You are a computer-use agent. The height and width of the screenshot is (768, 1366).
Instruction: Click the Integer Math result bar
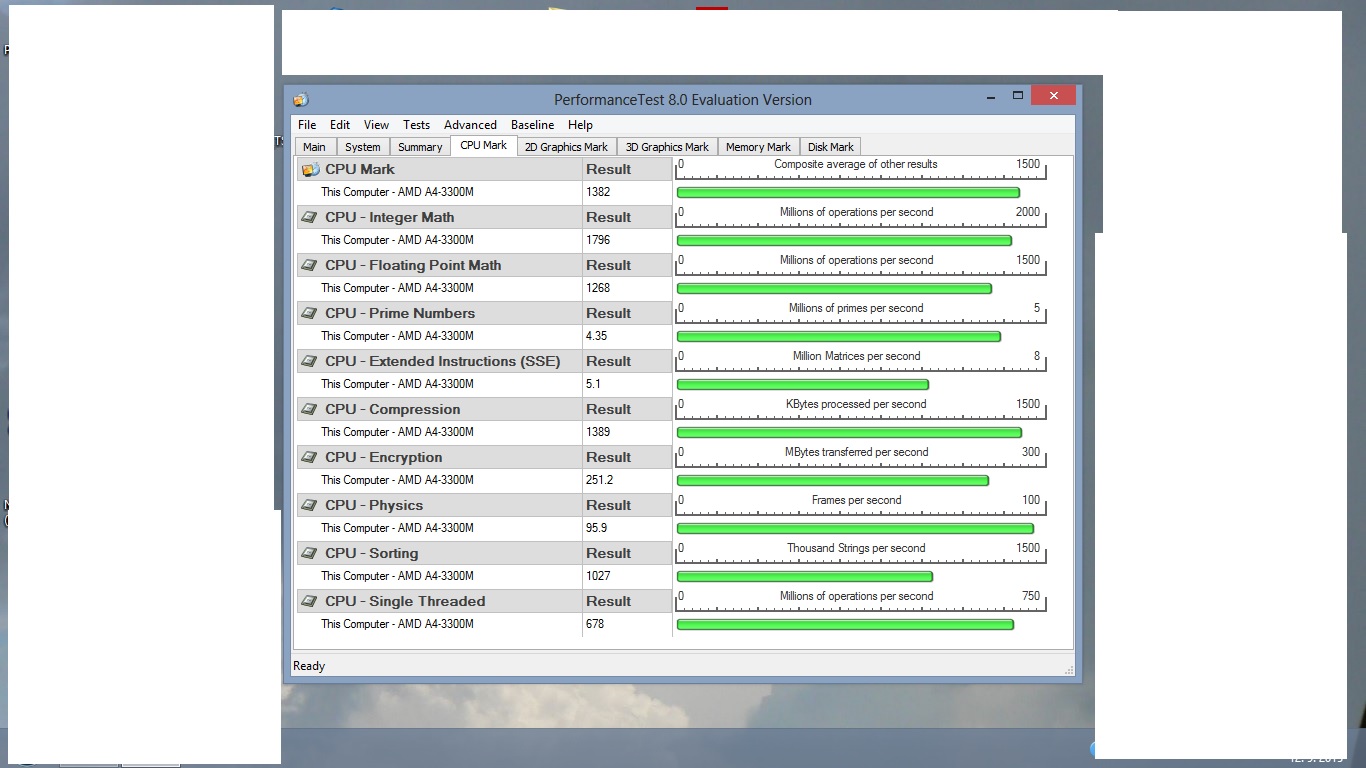(844, 240)
